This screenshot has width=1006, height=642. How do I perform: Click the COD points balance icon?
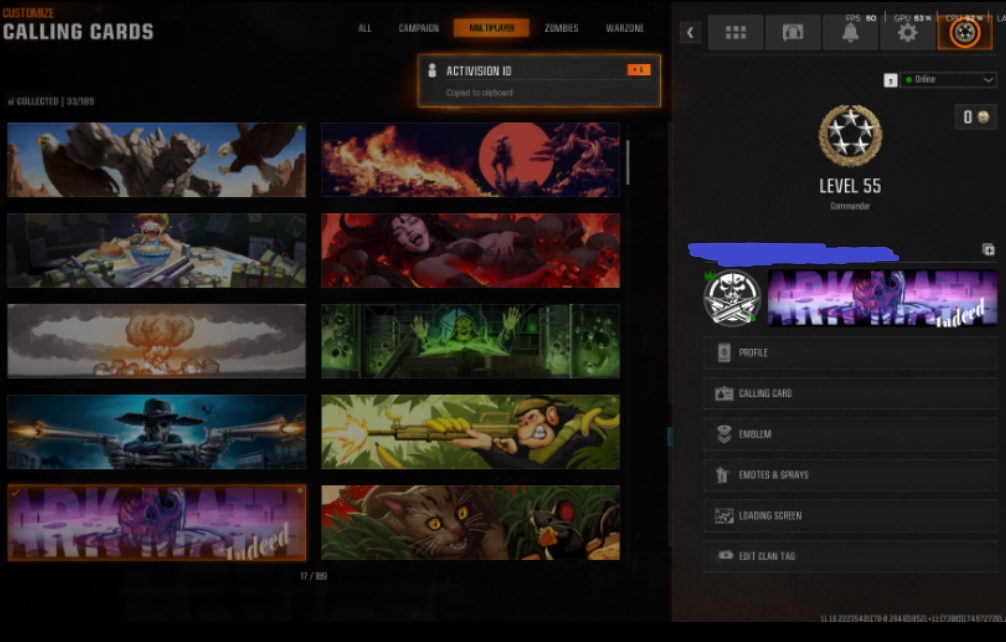(x=983, y=117)
